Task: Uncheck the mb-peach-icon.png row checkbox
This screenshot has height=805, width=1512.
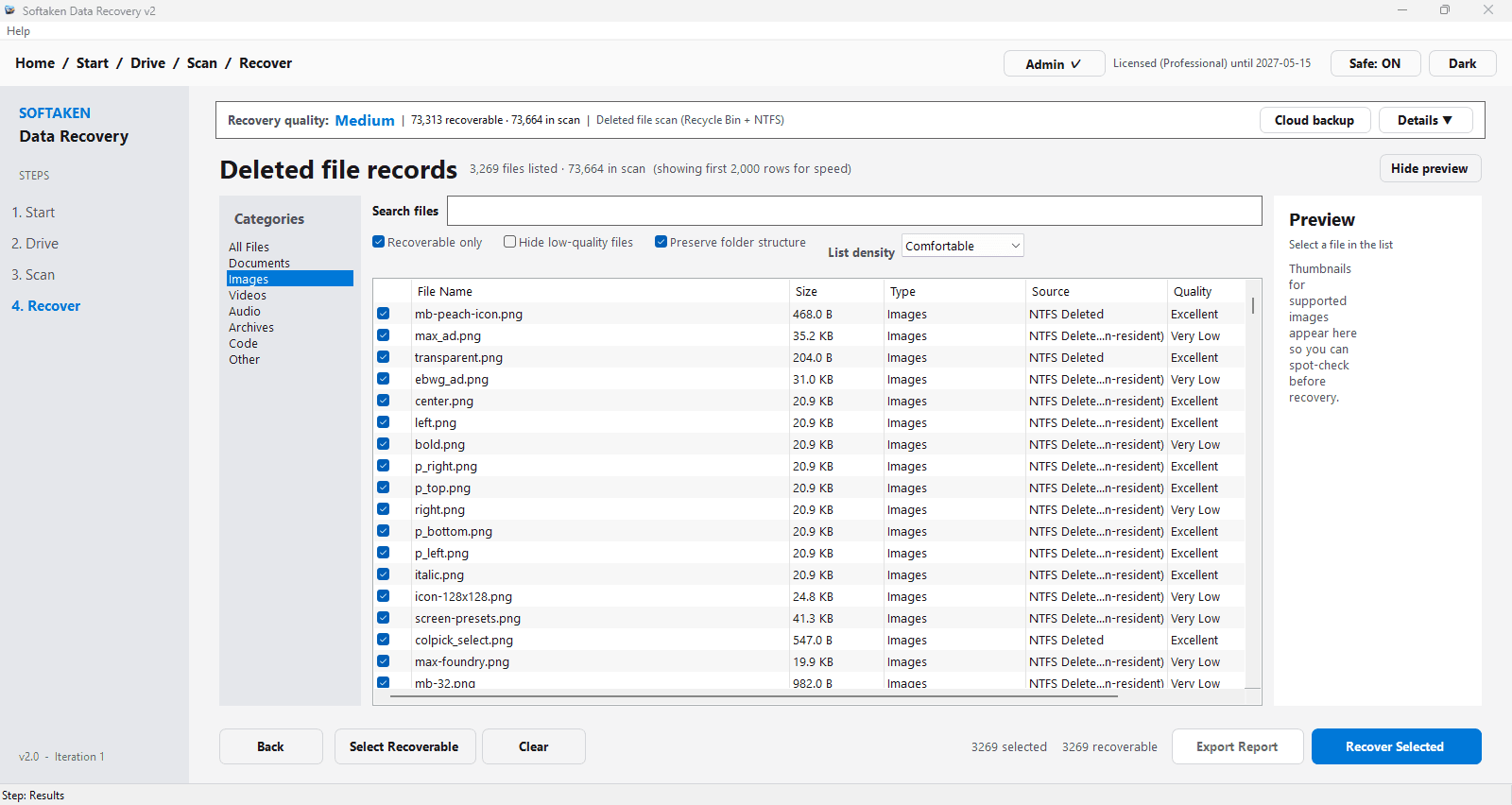Action: 384,314
